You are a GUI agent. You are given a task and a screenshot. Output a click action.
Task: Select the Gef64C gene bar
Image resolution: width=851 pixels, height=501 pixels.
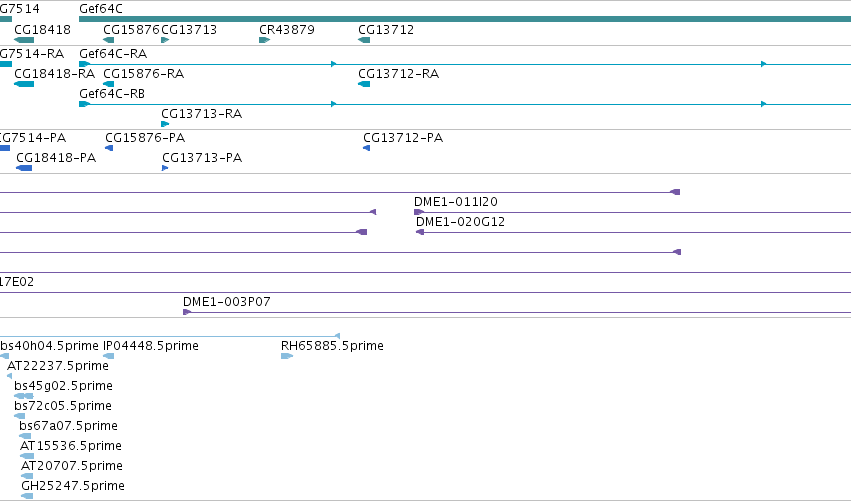click(465, 19)
